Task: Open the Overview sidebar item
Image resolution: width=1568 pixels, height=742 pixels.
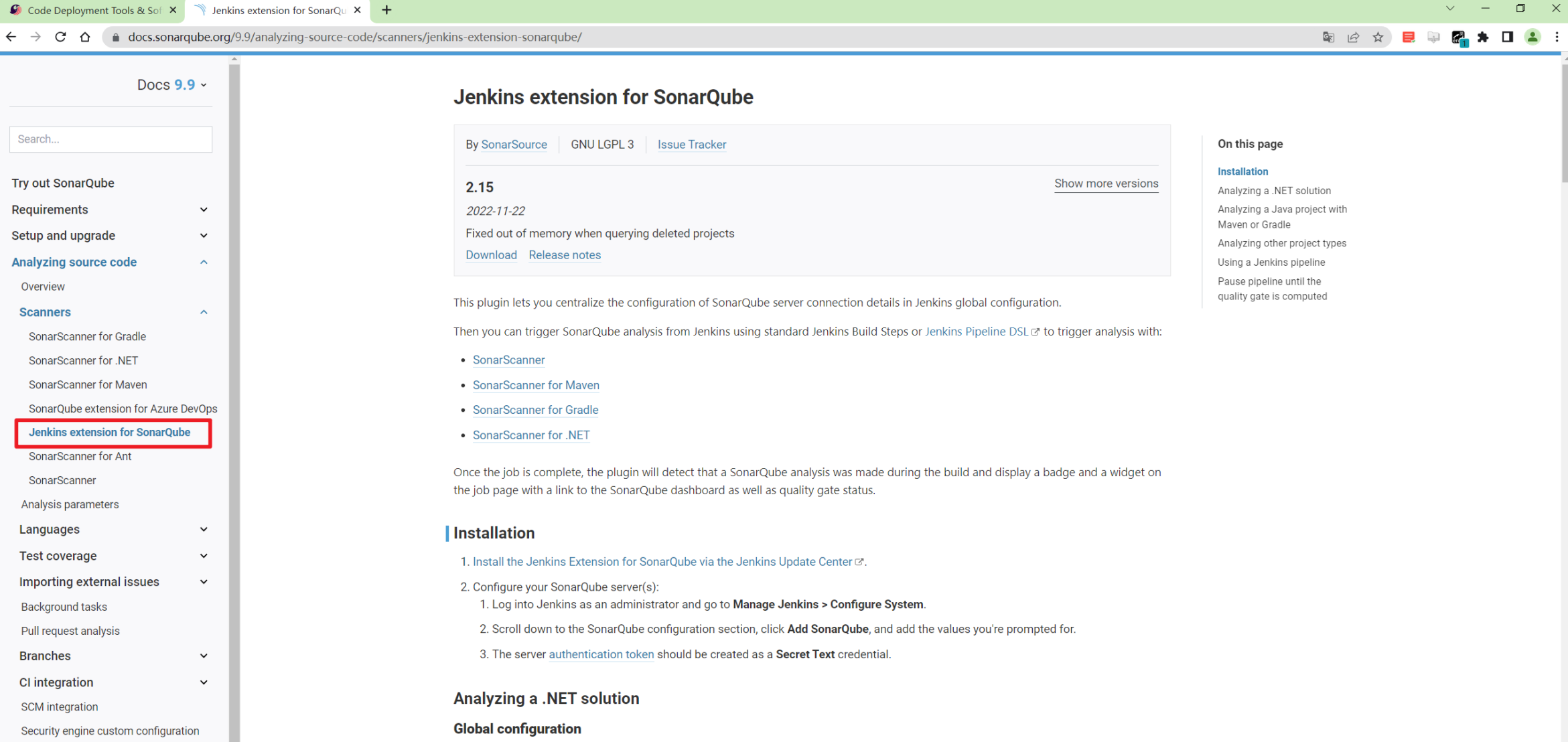Action: tap(43, 287)
